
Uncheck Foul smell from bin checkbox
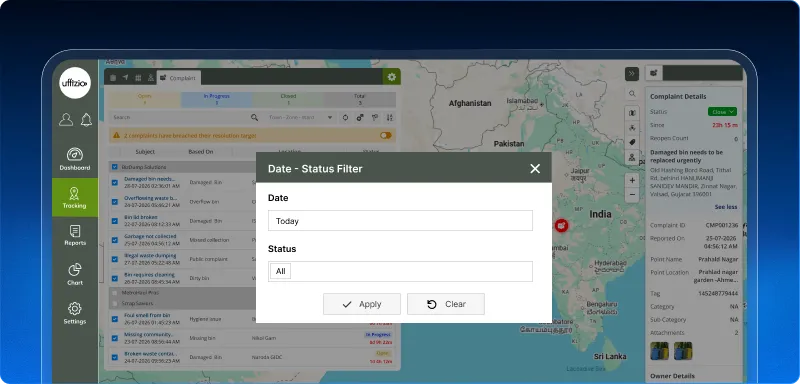(115, 319)
